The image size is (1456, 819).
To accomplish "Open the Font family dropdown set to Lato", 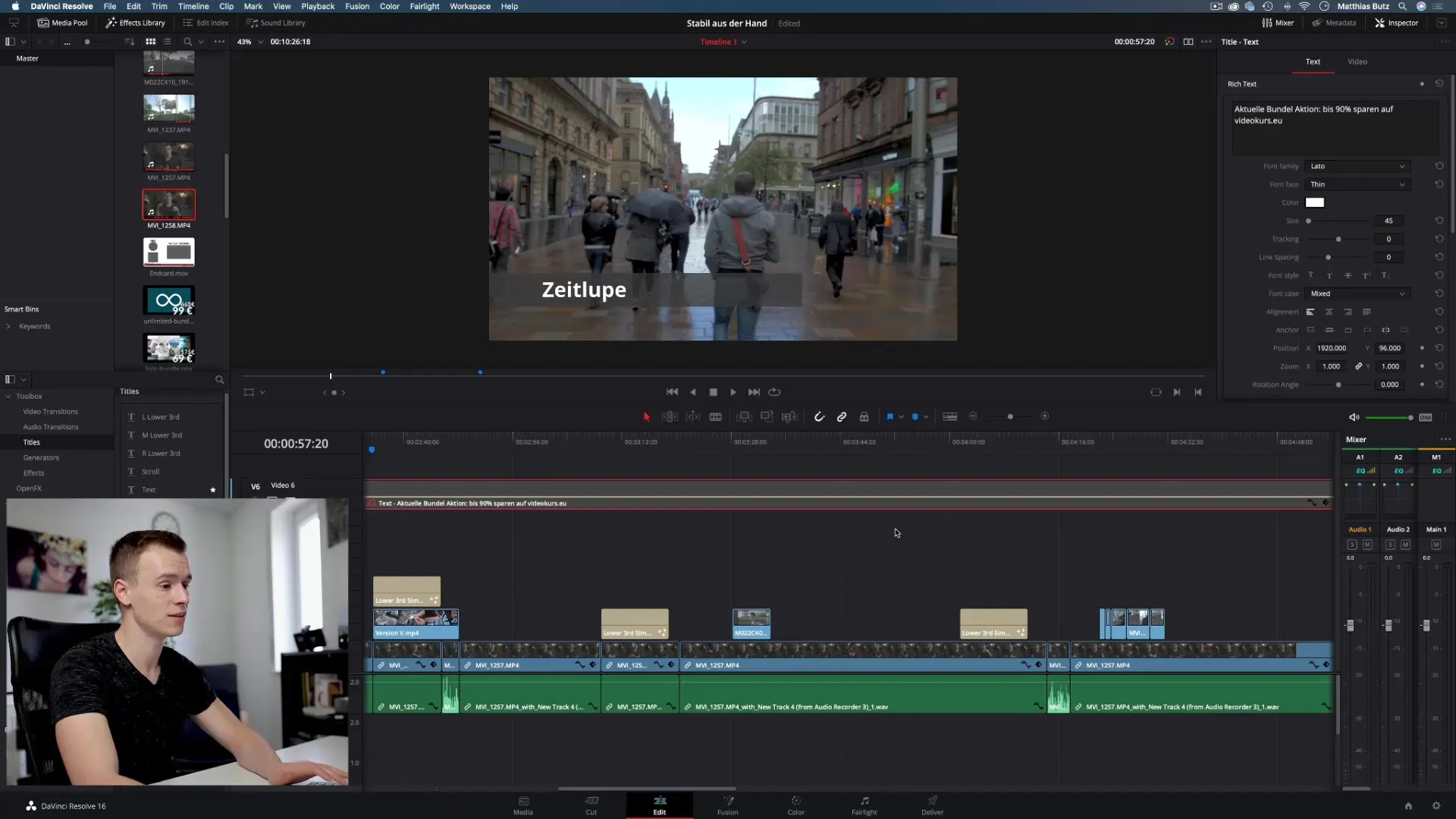I will coord(1357,166).
